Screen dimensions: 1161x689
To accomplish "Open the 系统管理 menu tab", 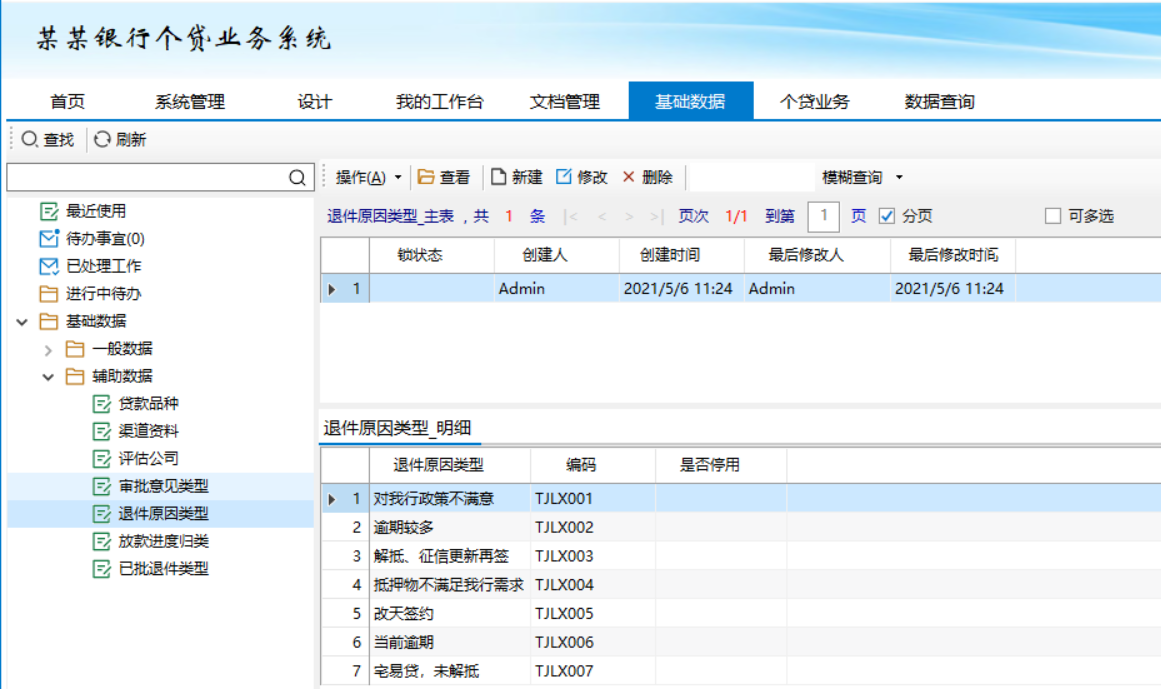I will (189, 101).
